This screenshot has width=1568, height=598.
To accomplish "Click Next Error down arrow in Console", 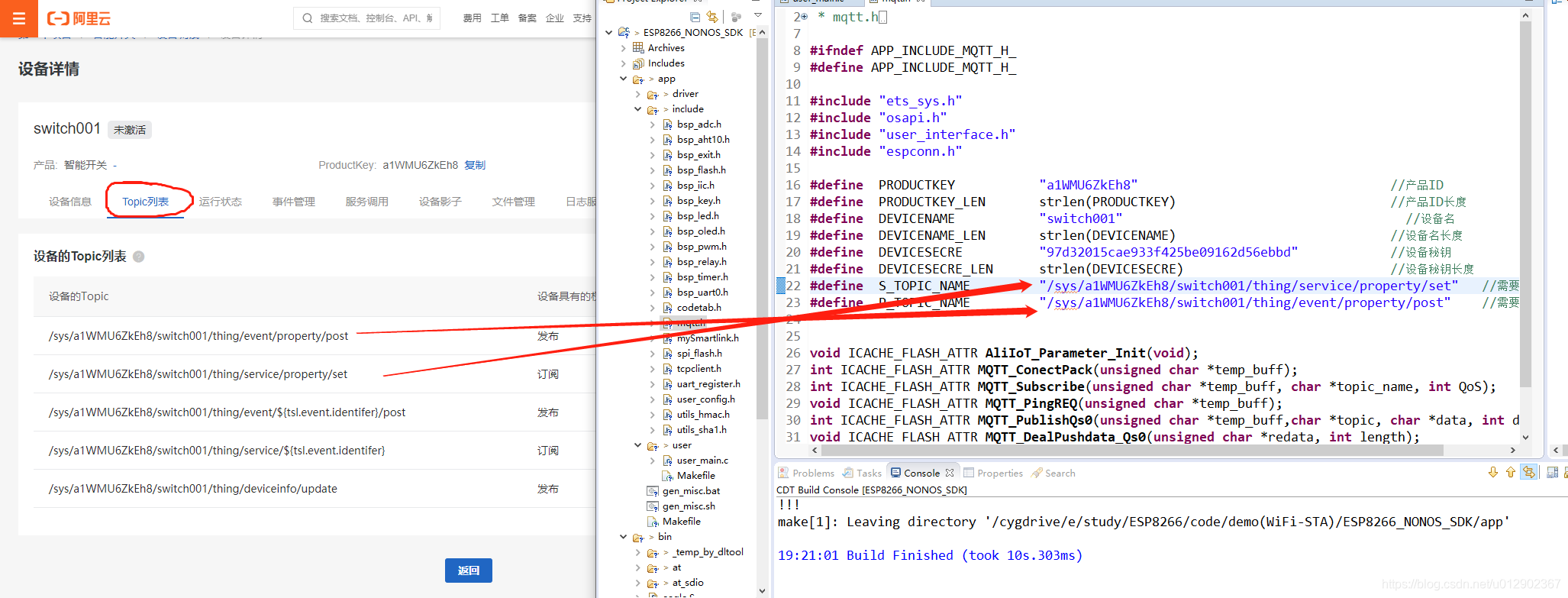I will tap(1493, 473).
